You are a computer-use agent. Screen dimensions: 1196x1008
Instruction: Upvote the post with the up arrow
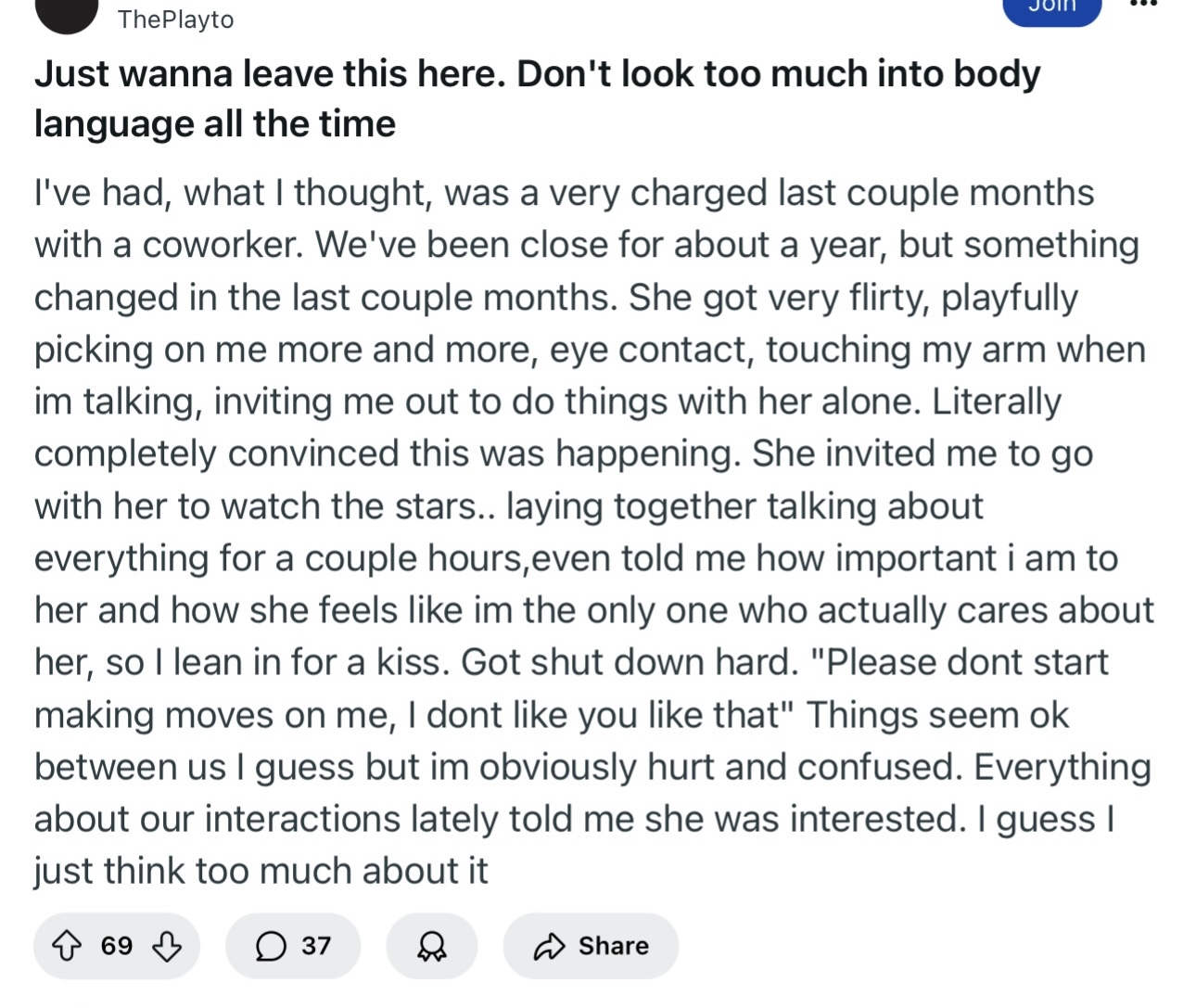coord(66,946)
